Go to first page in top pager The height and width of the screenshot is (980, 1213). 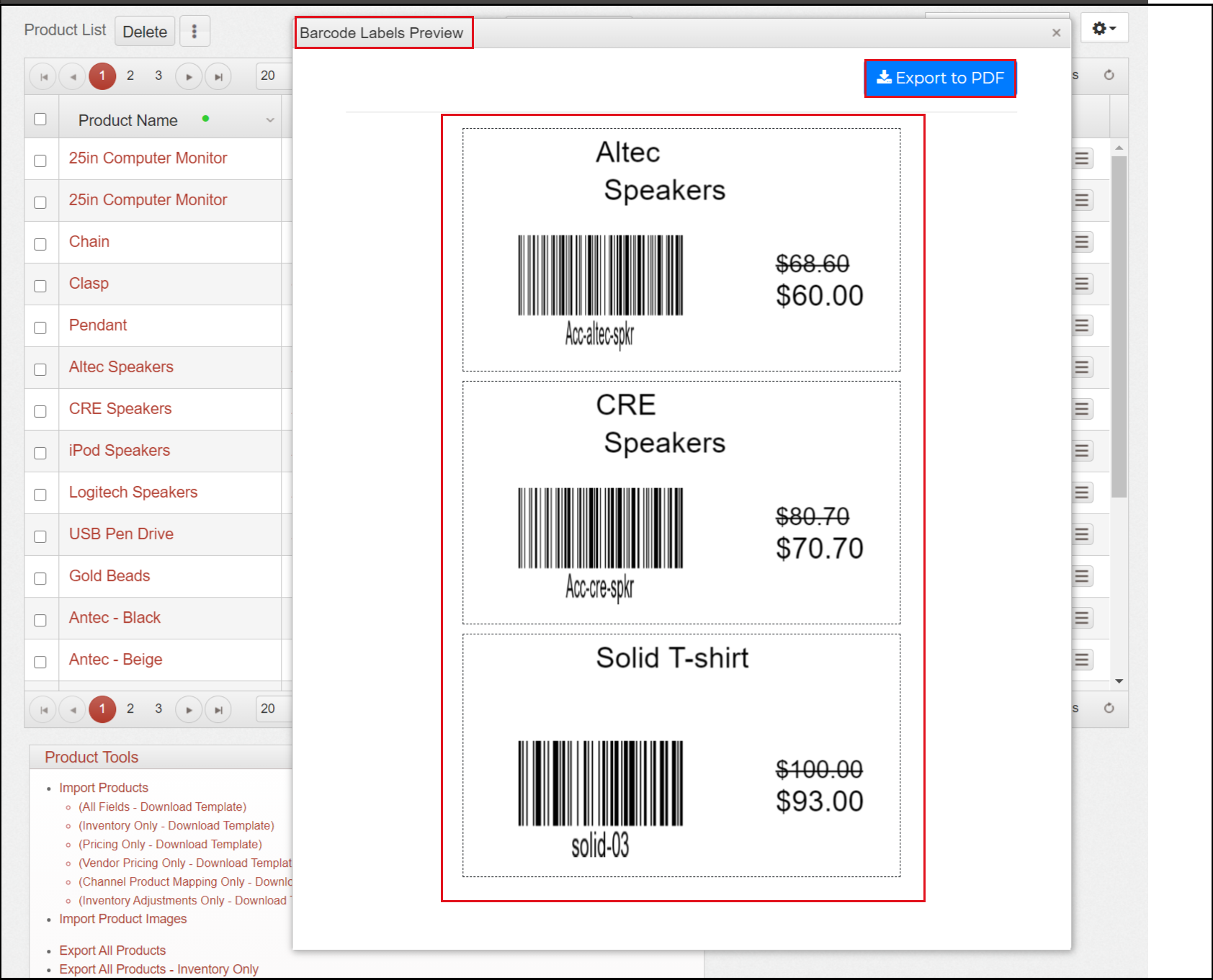[x=43, y=76]
